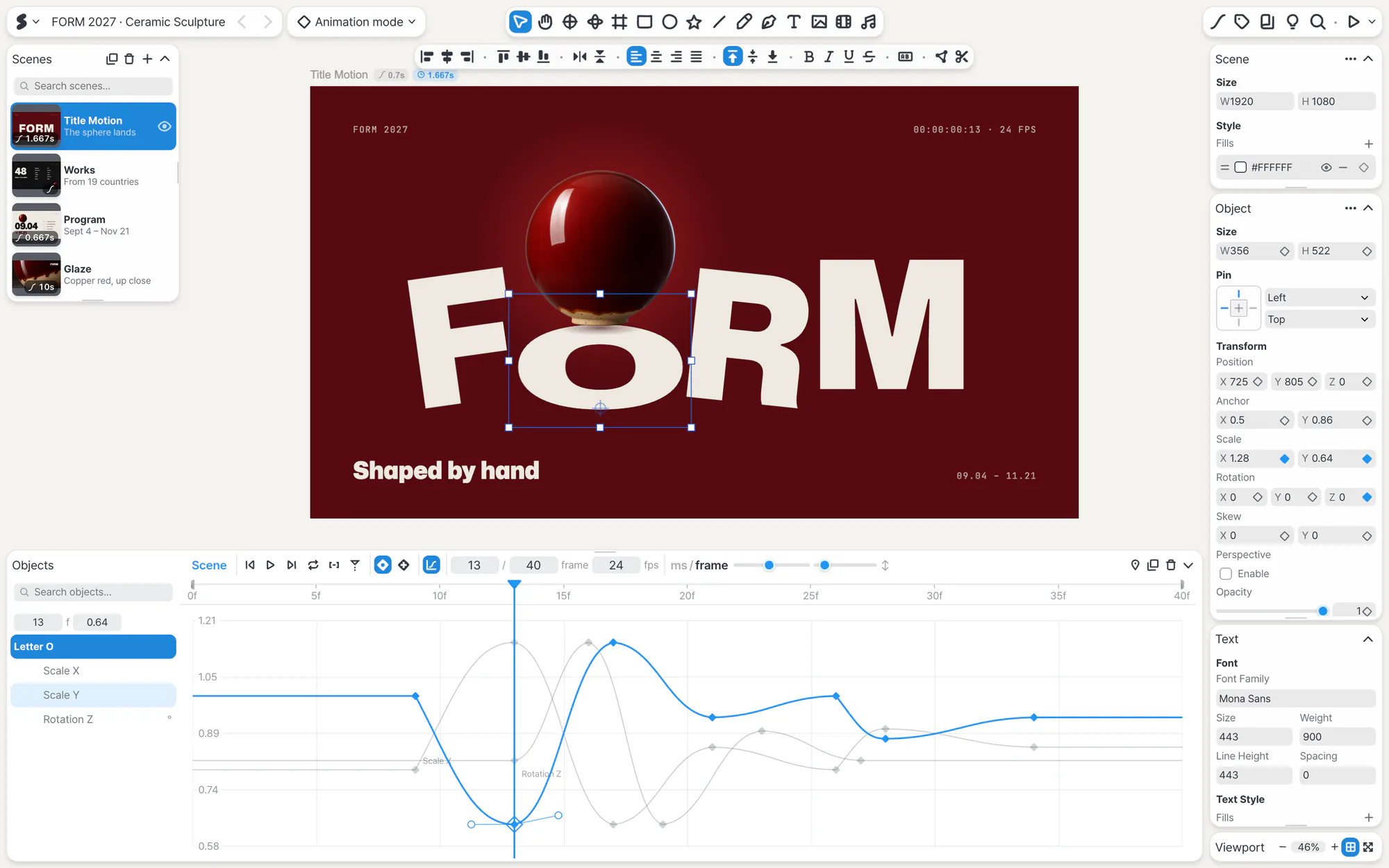Click the scissors cut icon
The height and width of the screenshot is (868, 1389).
coord(961,57)
